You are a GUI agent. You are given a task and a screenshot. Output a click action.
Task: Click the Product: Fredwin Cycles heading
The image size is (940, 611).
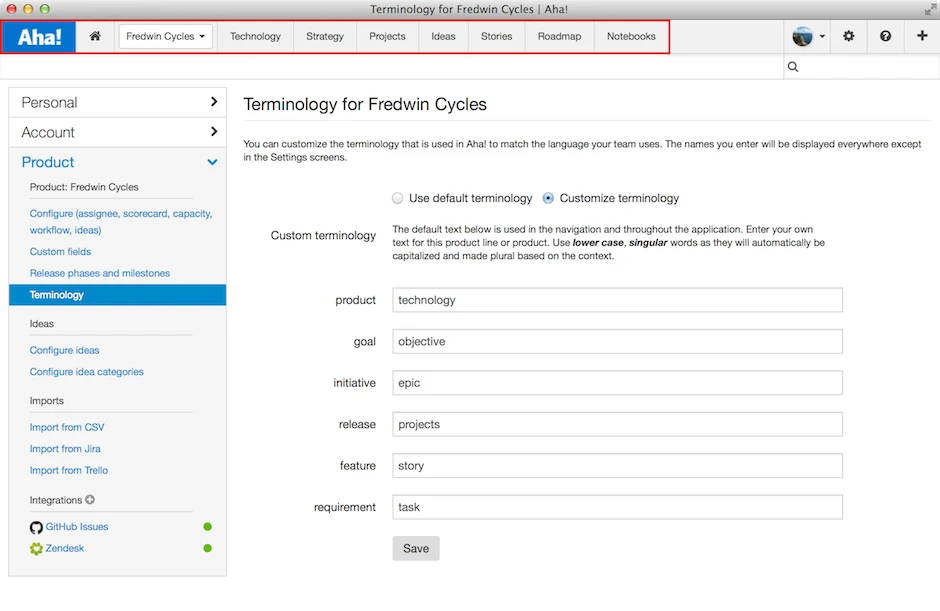point(84,187)
